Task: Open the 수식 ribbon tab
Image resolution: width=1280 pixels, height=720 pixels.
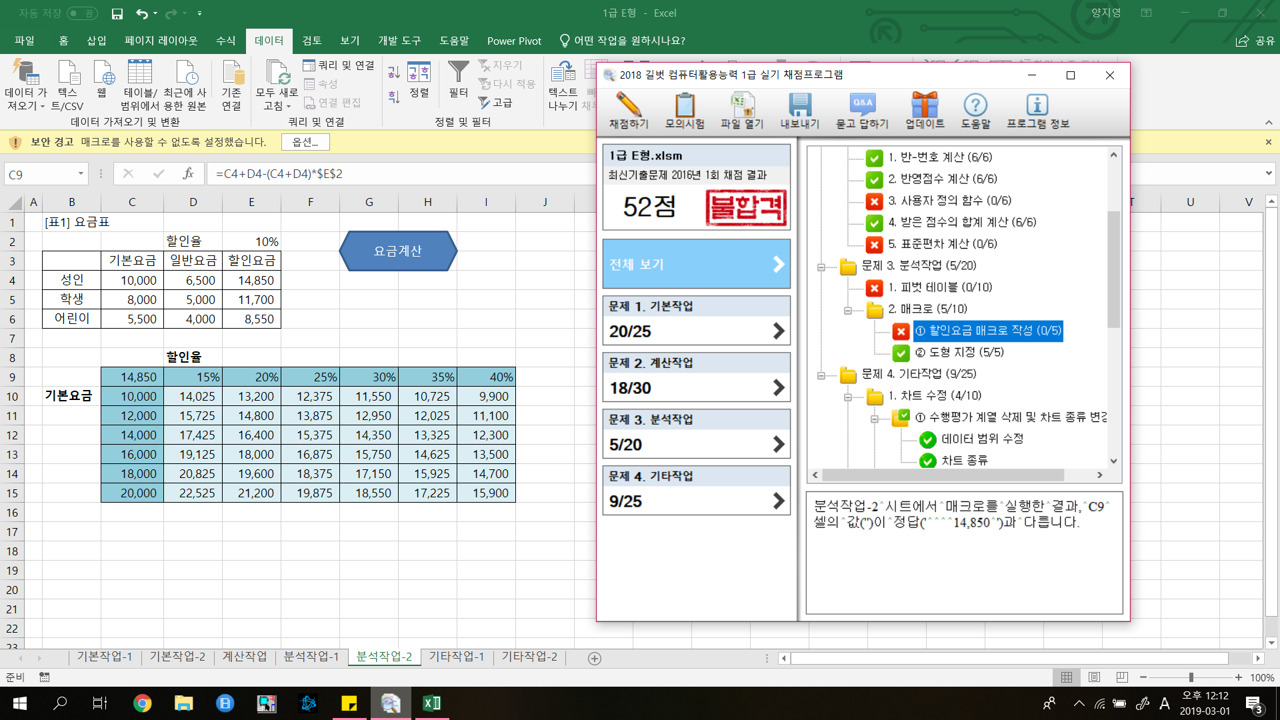Action: tap(226, 41)
